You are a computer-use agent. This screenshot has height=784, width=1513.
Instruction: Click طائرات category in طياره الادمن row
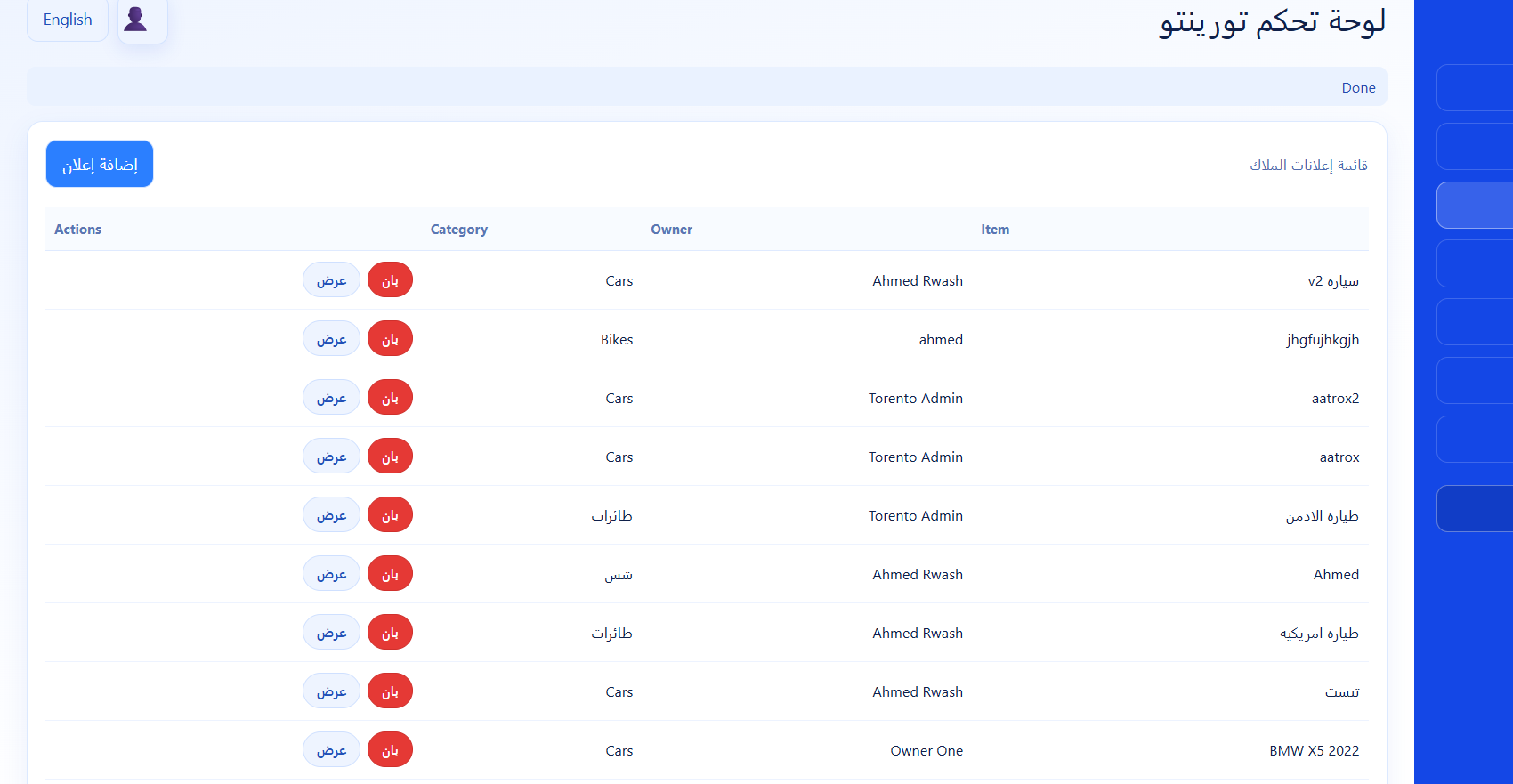(612, 516)
